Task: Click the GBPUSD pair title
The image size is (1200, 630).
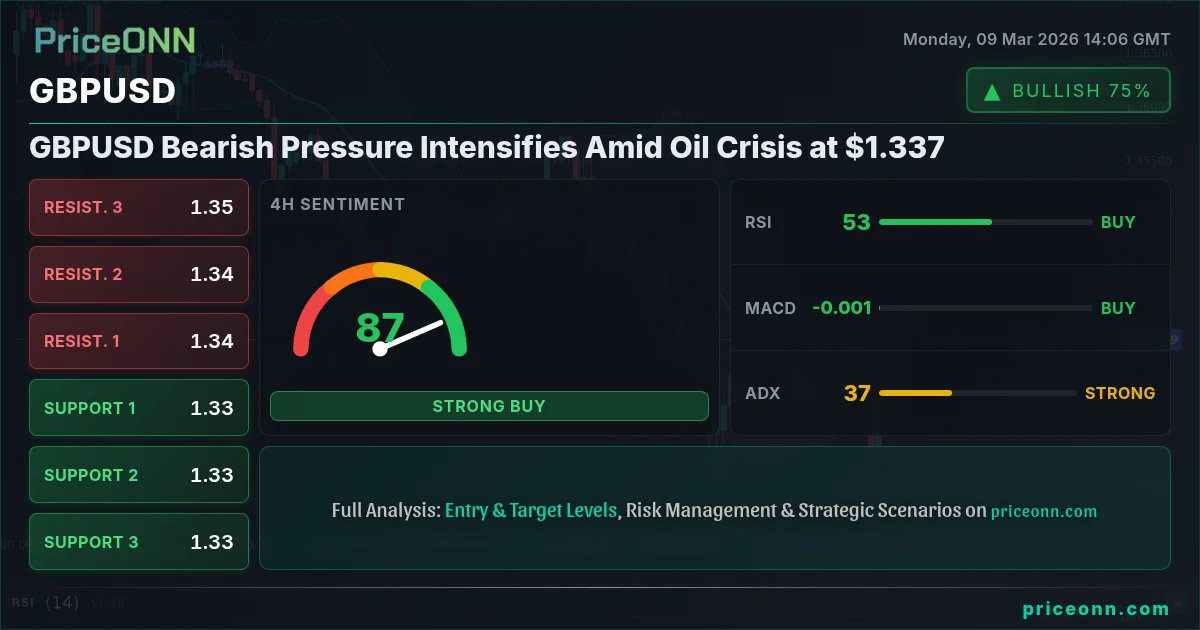Action: (x=103, y=91)
